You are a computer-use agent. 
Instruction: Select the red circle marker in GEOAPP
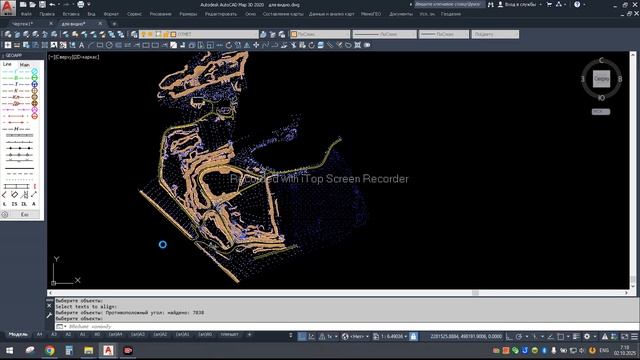35,116
